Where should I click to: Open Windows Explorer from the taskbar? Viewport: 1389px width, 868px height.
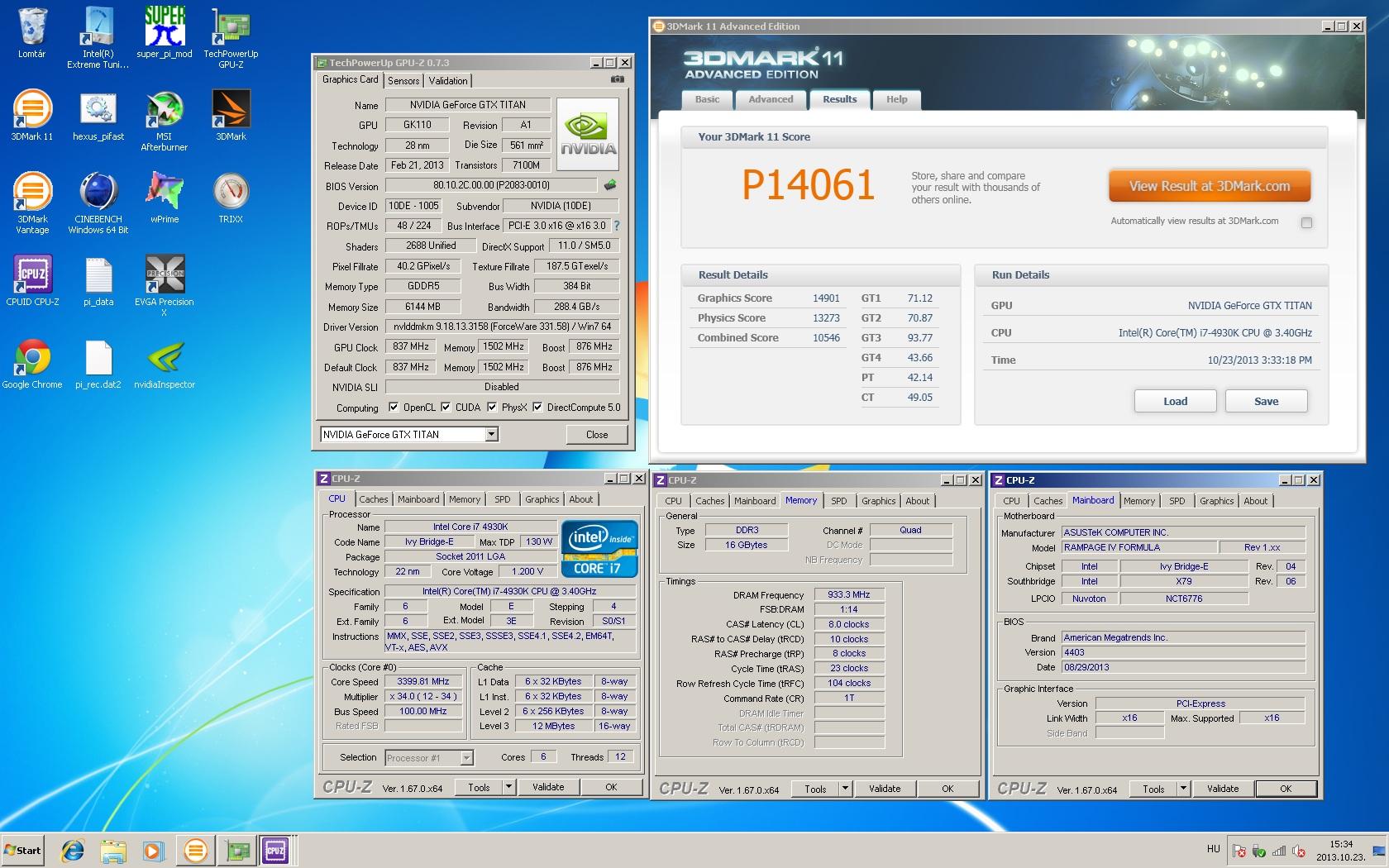point(113,850)
